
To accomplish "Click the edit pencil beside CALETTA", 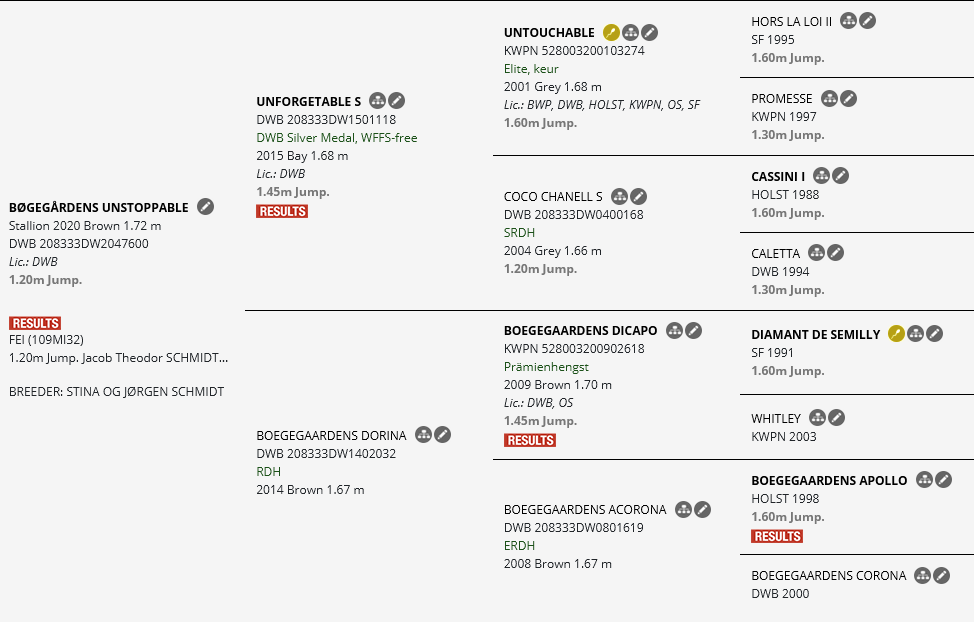I will pos(836,253).
